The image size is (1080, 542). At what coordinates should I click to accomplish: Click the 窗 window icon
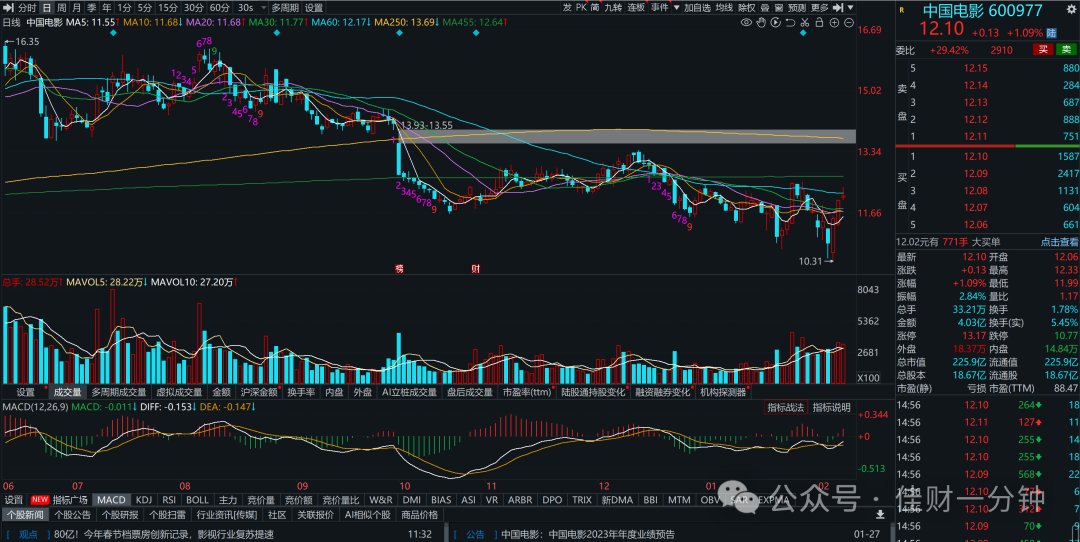pos(778,8)
